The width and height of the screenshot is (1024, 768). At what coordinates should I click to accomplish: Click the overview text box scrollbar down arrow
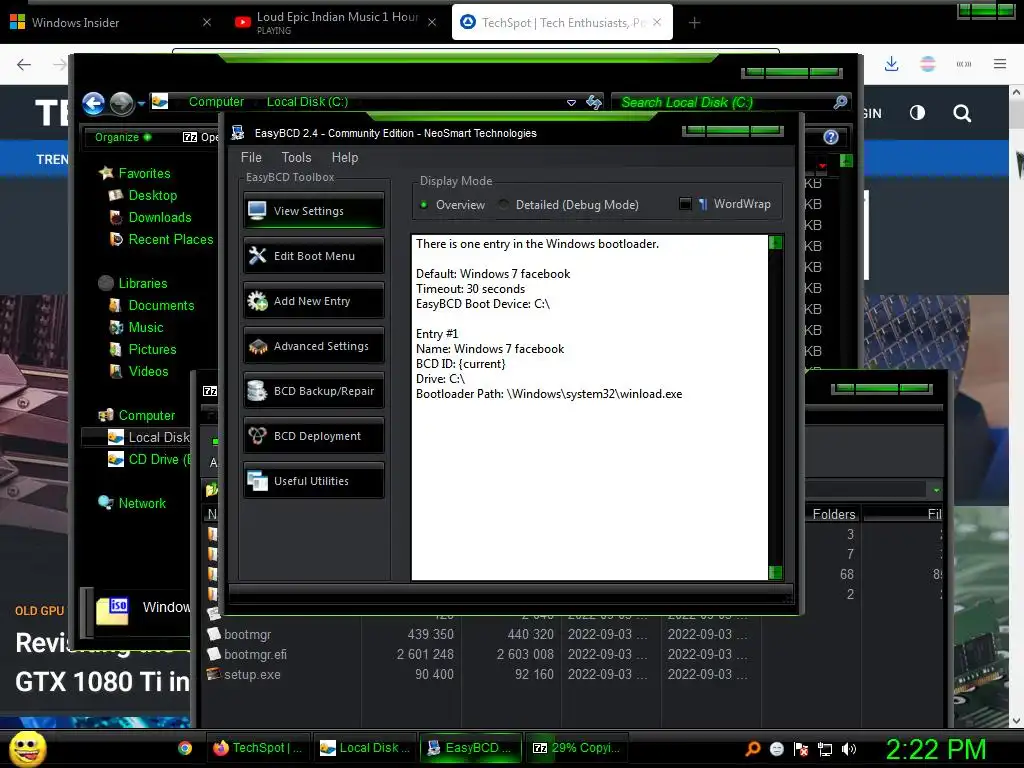(x=775, y=573)
